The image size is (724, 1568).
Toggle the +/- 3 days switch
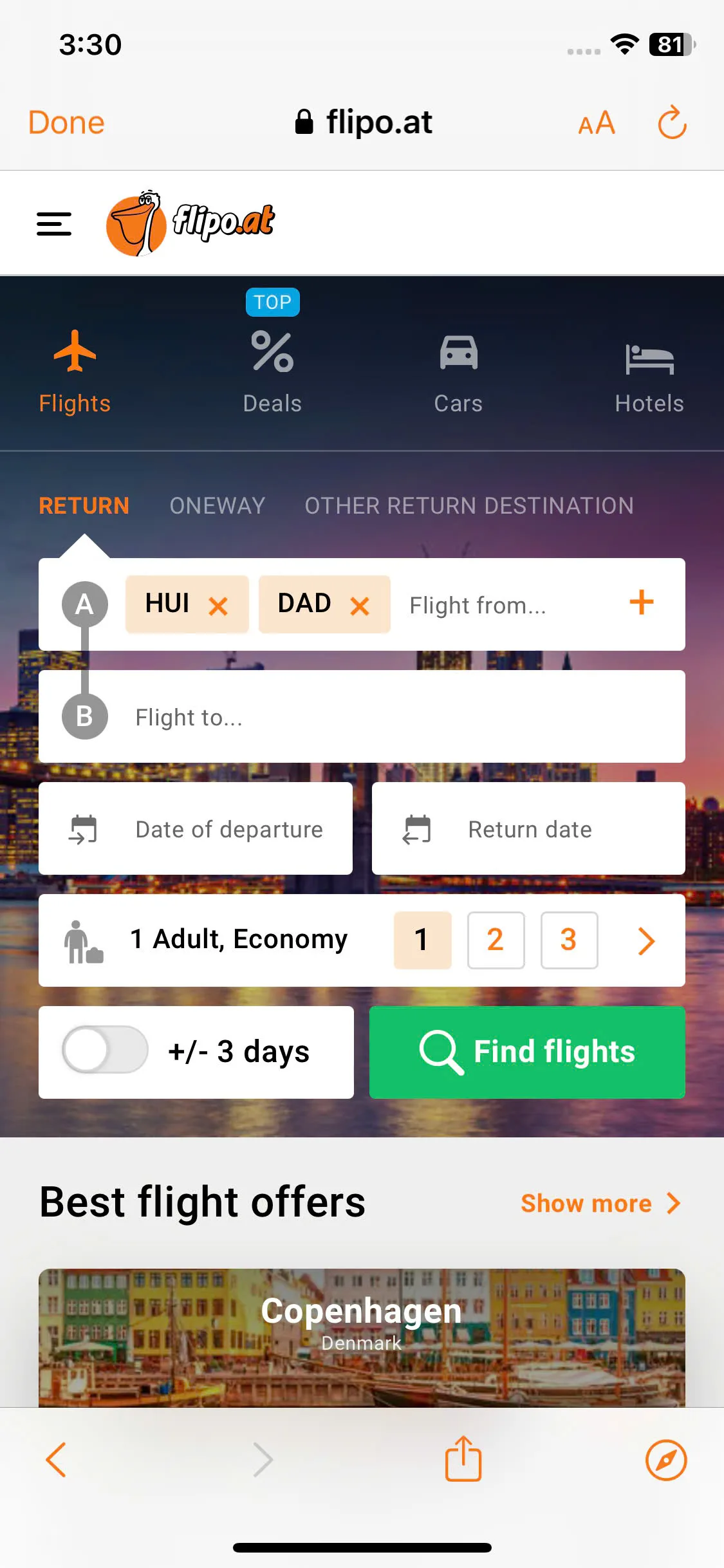105,1050
